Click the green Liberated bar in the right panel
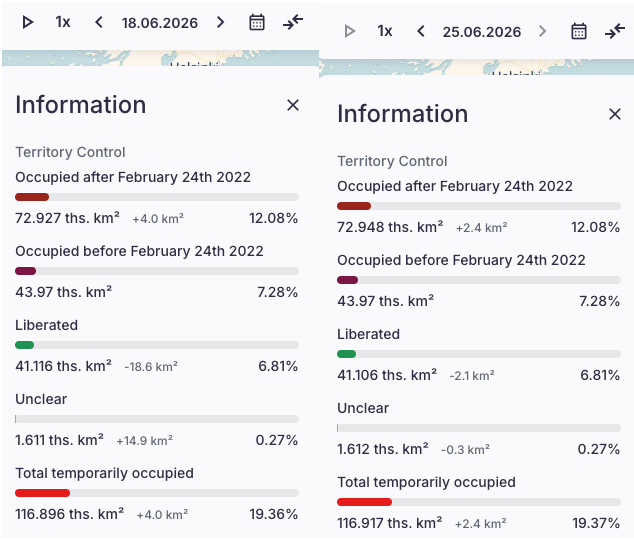This screenshot has height=540, width=634. [x=347, y=354]
